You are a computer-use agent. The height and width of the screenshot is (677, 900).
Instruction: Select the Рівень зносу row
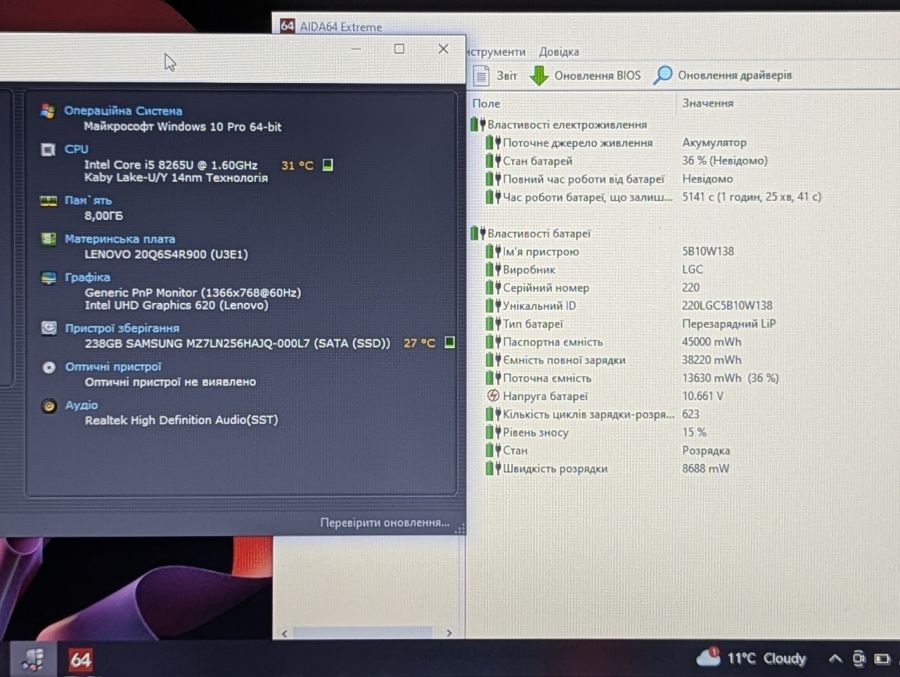coord(683,432)
